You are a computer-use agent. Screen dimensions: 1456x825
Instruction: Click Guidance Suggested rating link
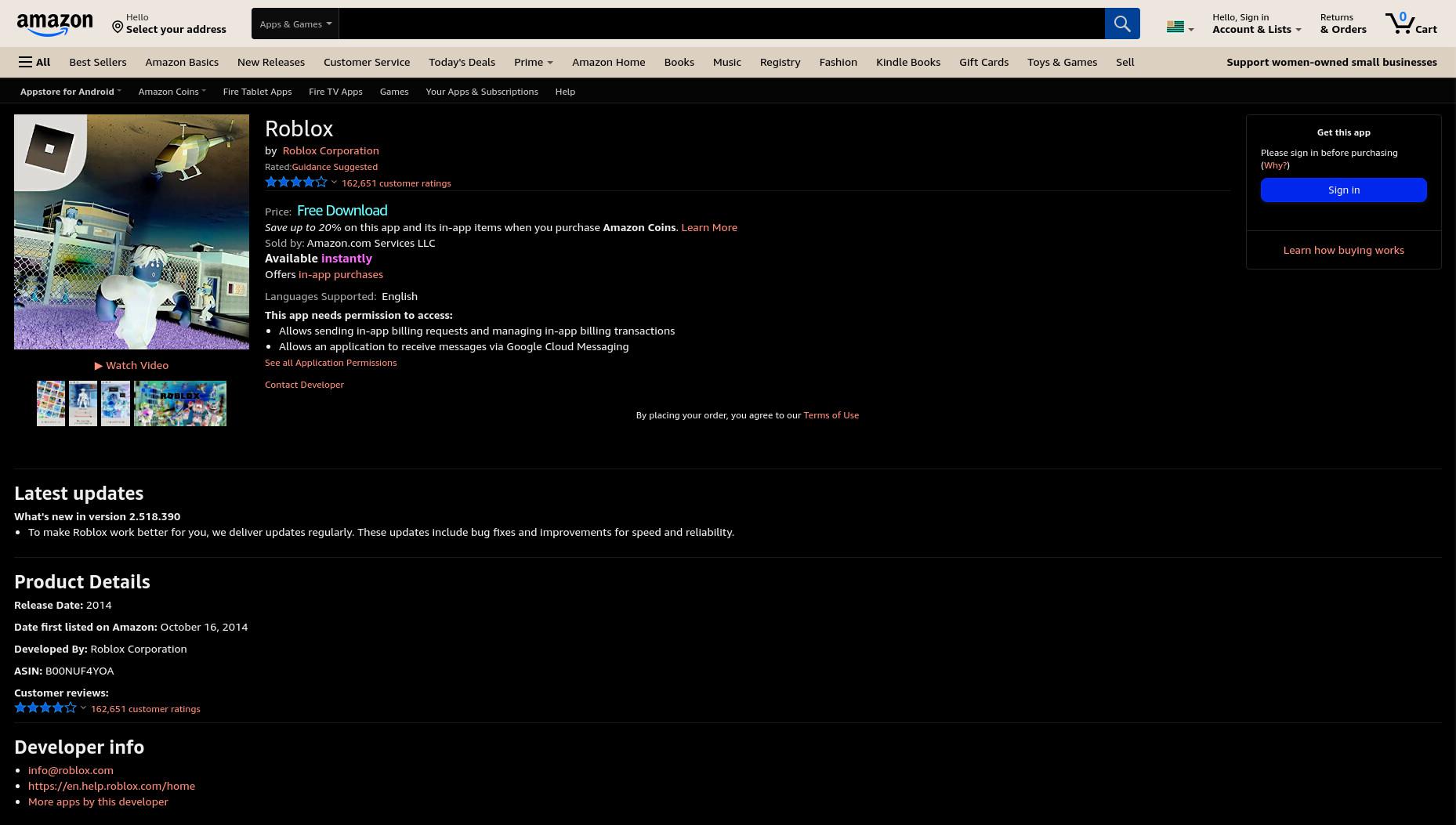(335, 167)
